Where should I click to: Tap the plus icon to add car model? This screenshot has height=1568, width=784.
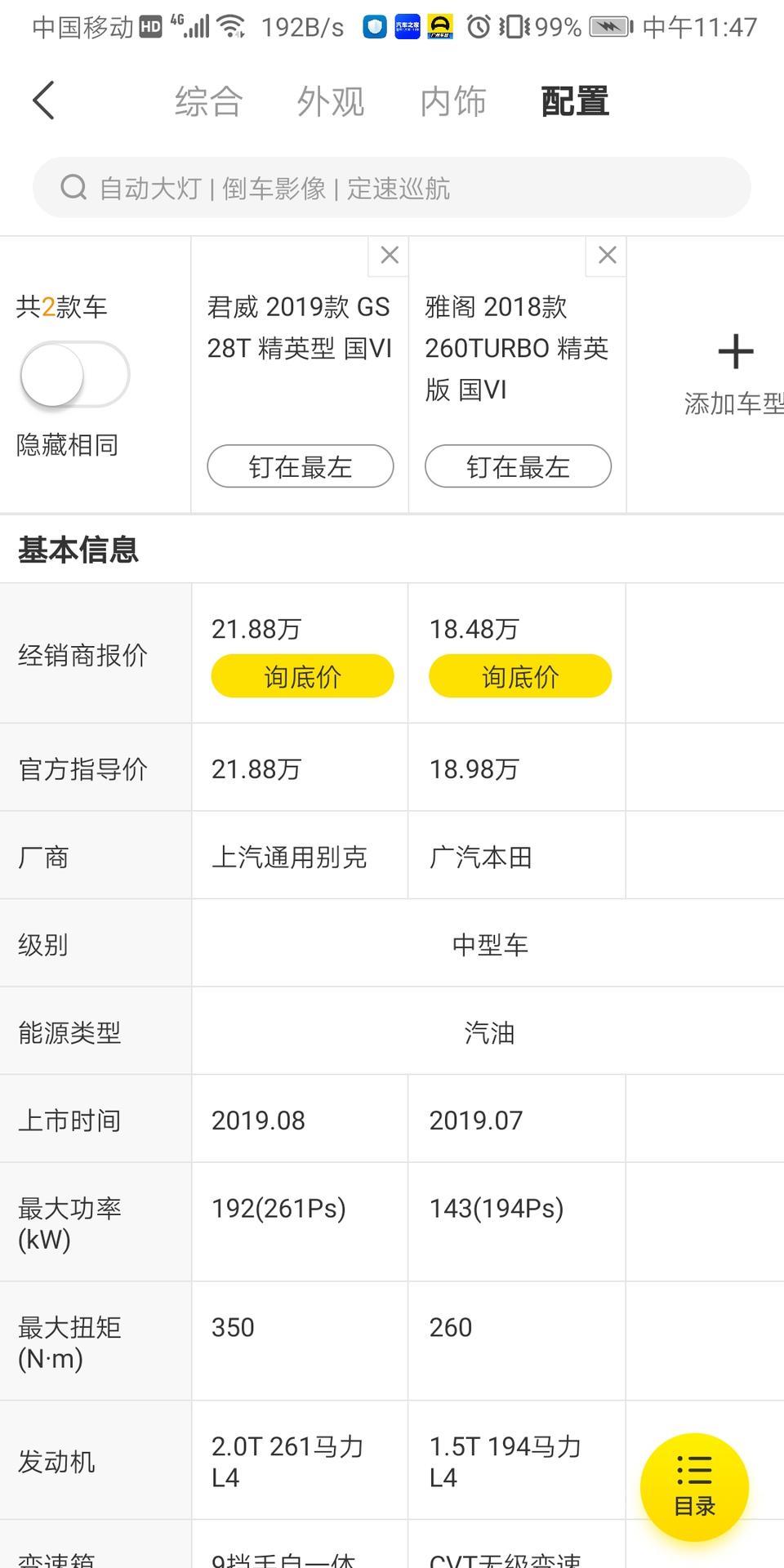(735, 353)
